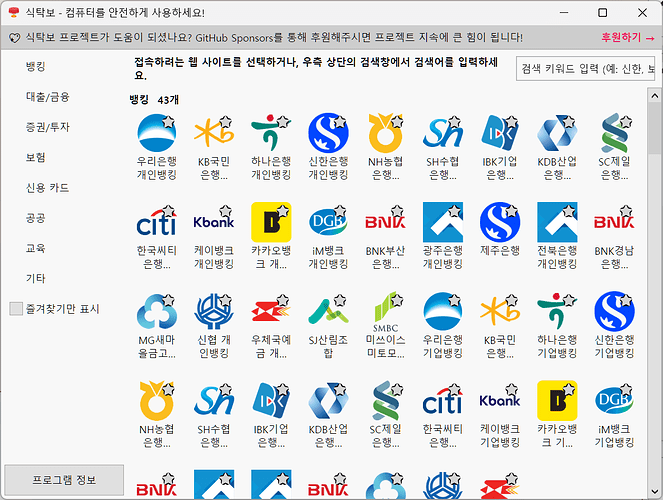This screenshot has width=663, height=500.
Task: Click 프로그램 정보 button
Action: [64, 480]
